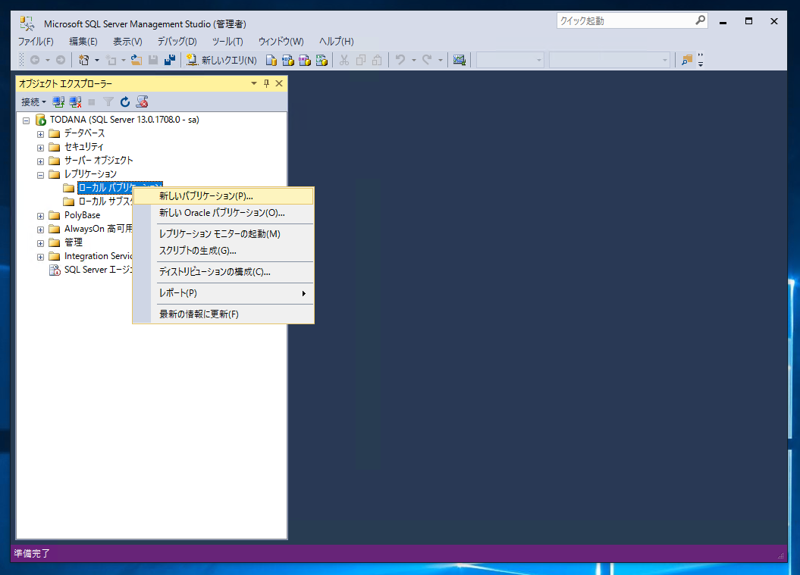The width and height of the screenshot is (800, 575).
Task: Select the TODANA server tree item
Action: click(124, 120)
